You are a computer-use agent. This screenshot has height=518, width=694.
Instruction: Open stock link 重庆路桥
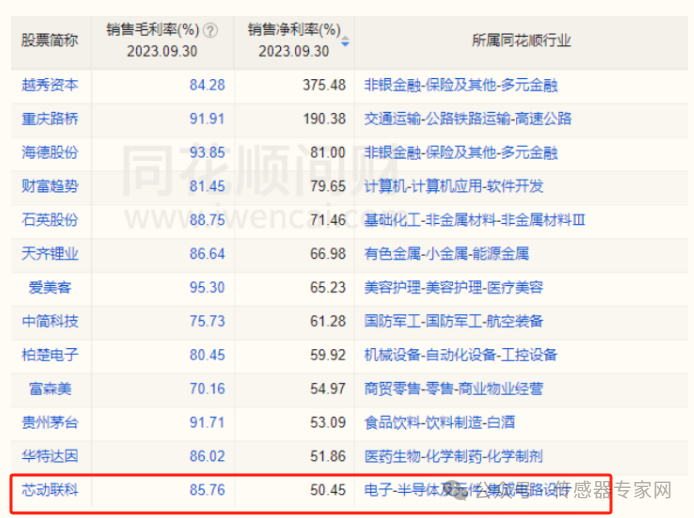tap(50, 119)
